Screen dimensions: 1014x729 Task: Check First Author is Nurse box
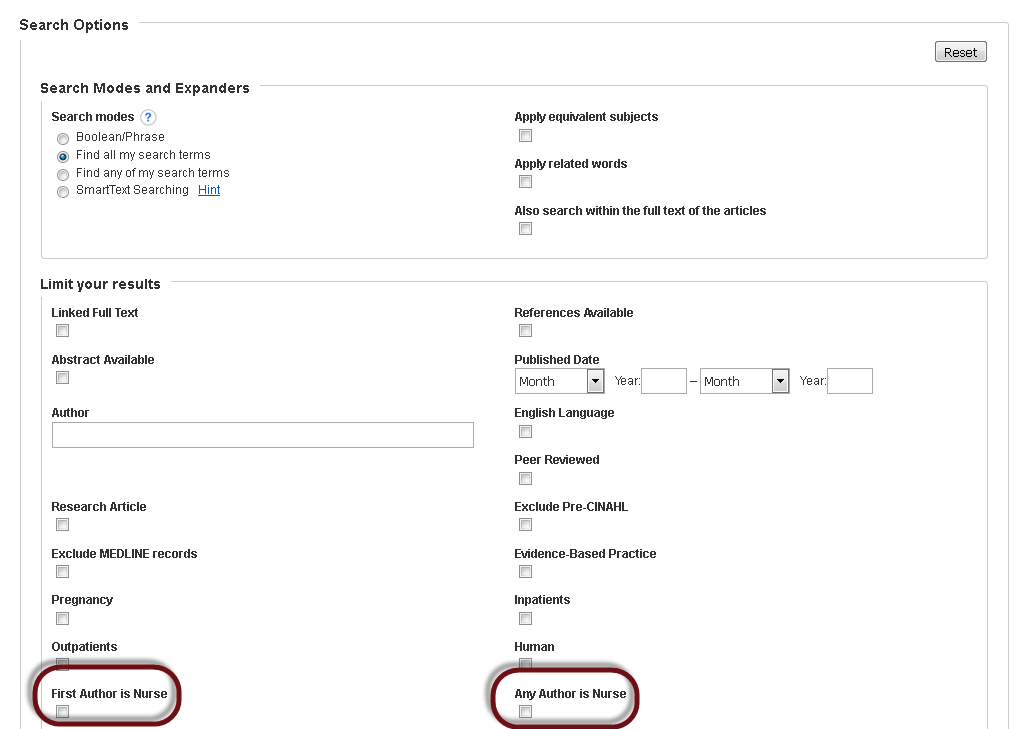[x=62, y=712]
